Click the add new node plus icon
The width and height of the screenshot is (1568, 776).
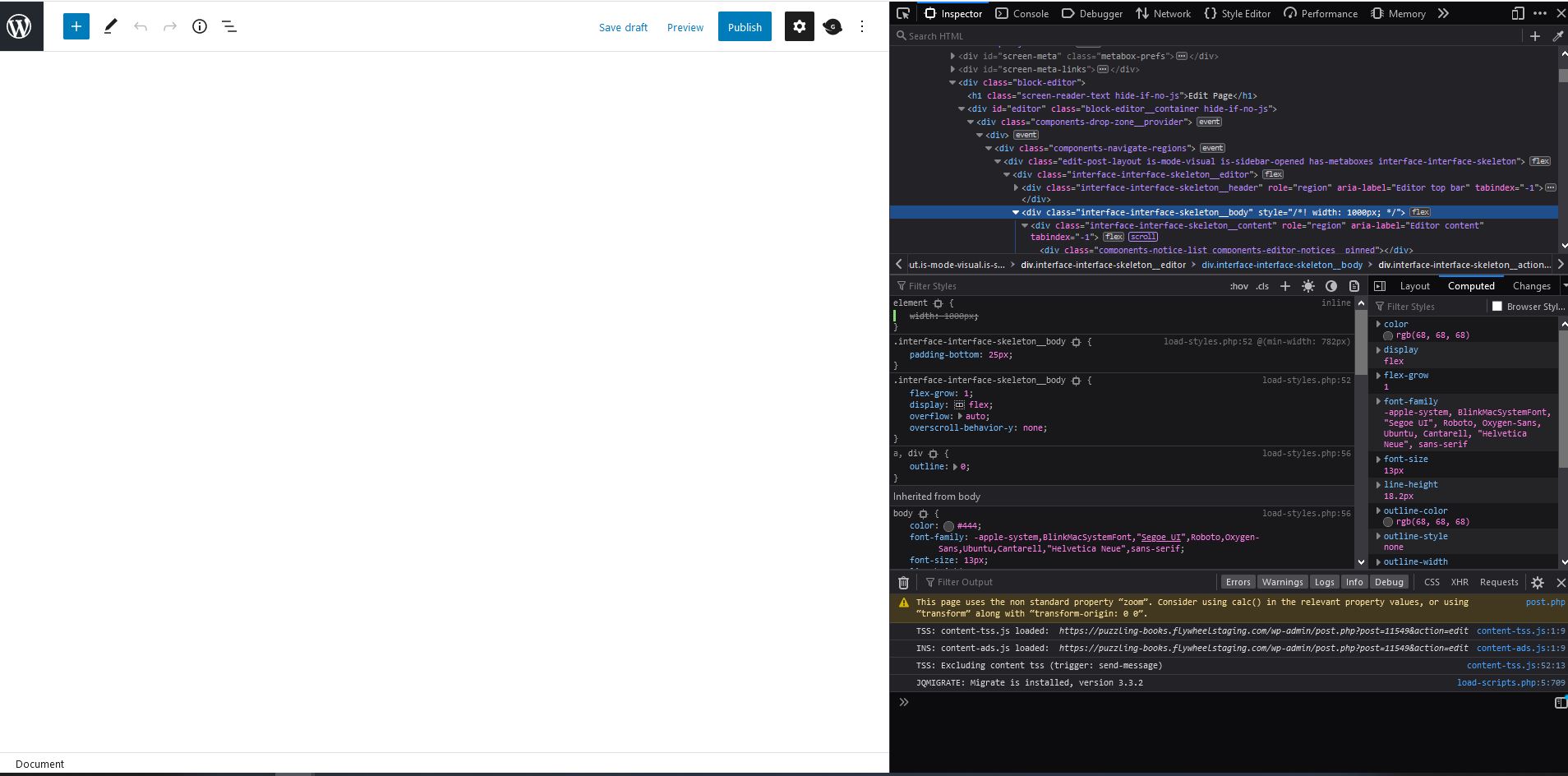point(1534,35)
